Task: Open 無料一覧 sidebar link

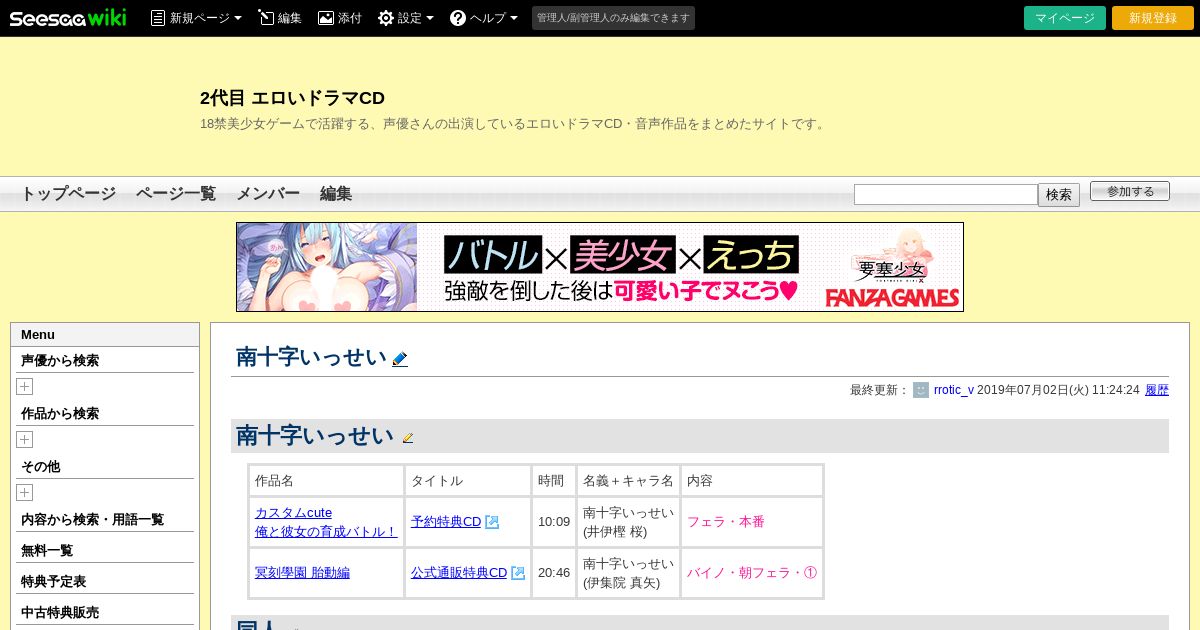Action: 47,551
